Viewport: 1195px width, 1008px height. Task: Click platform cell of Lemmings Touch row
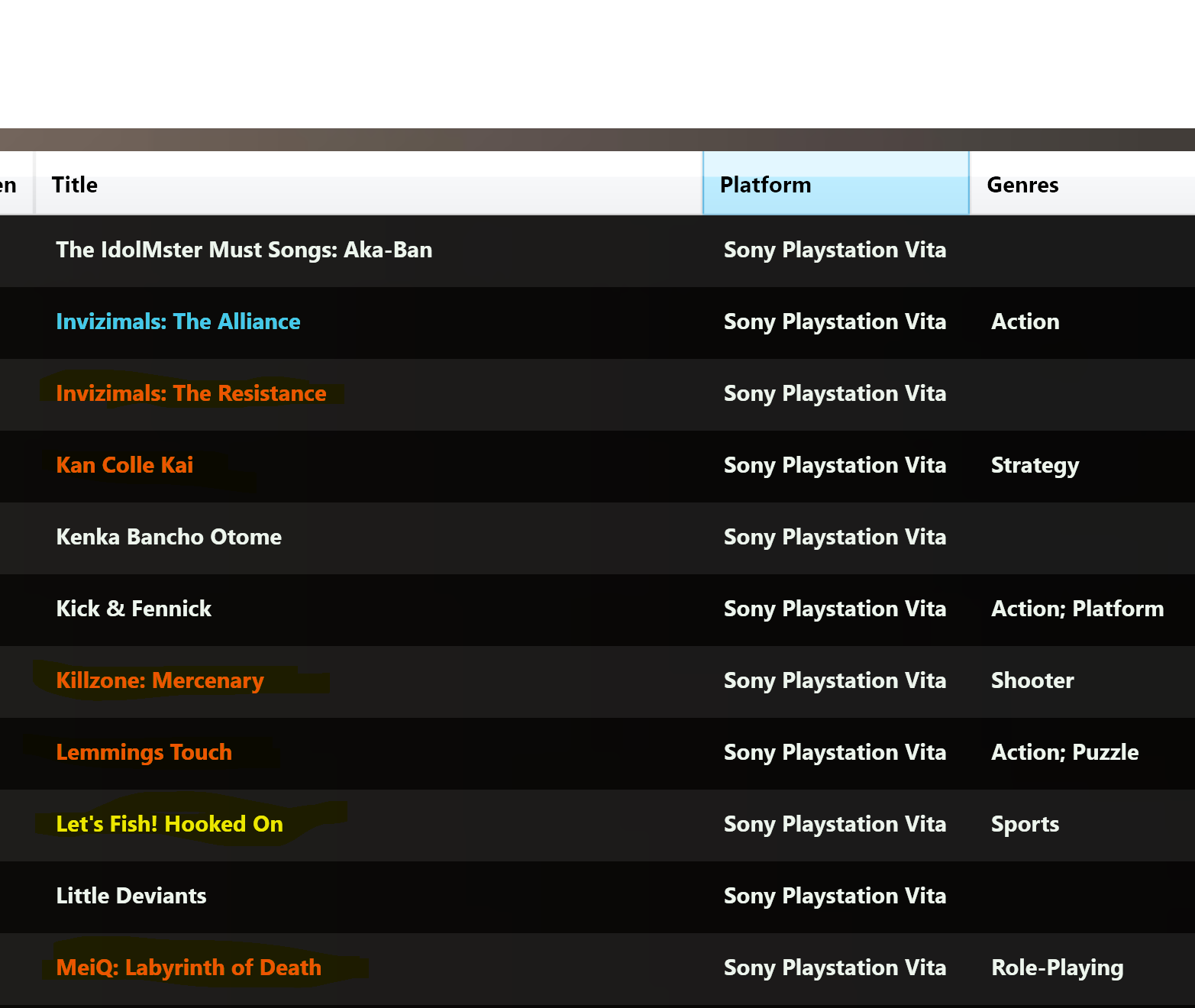(835, 753)
